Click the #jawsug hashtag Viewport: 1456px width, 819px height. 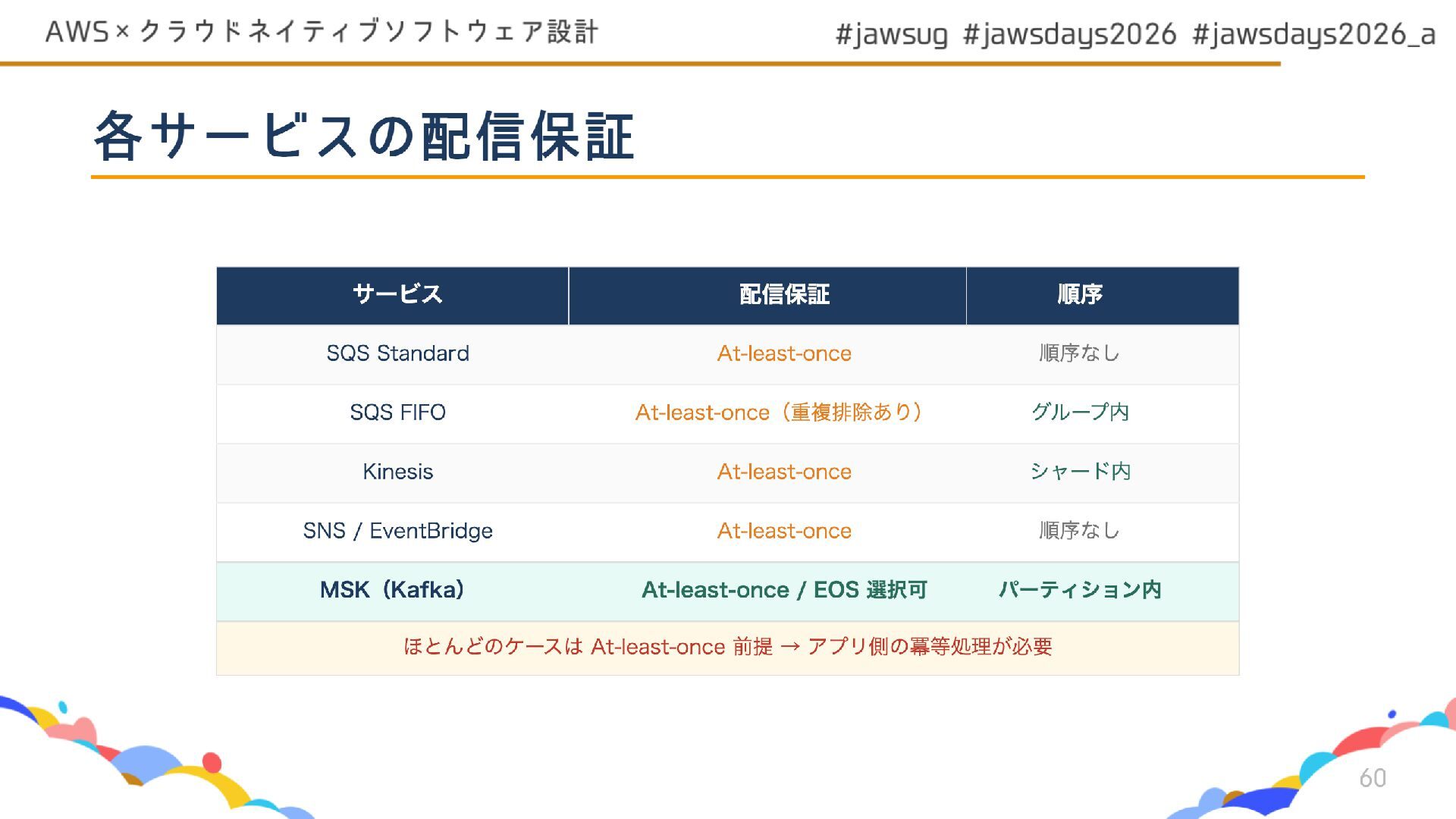(x=891, y=34)
